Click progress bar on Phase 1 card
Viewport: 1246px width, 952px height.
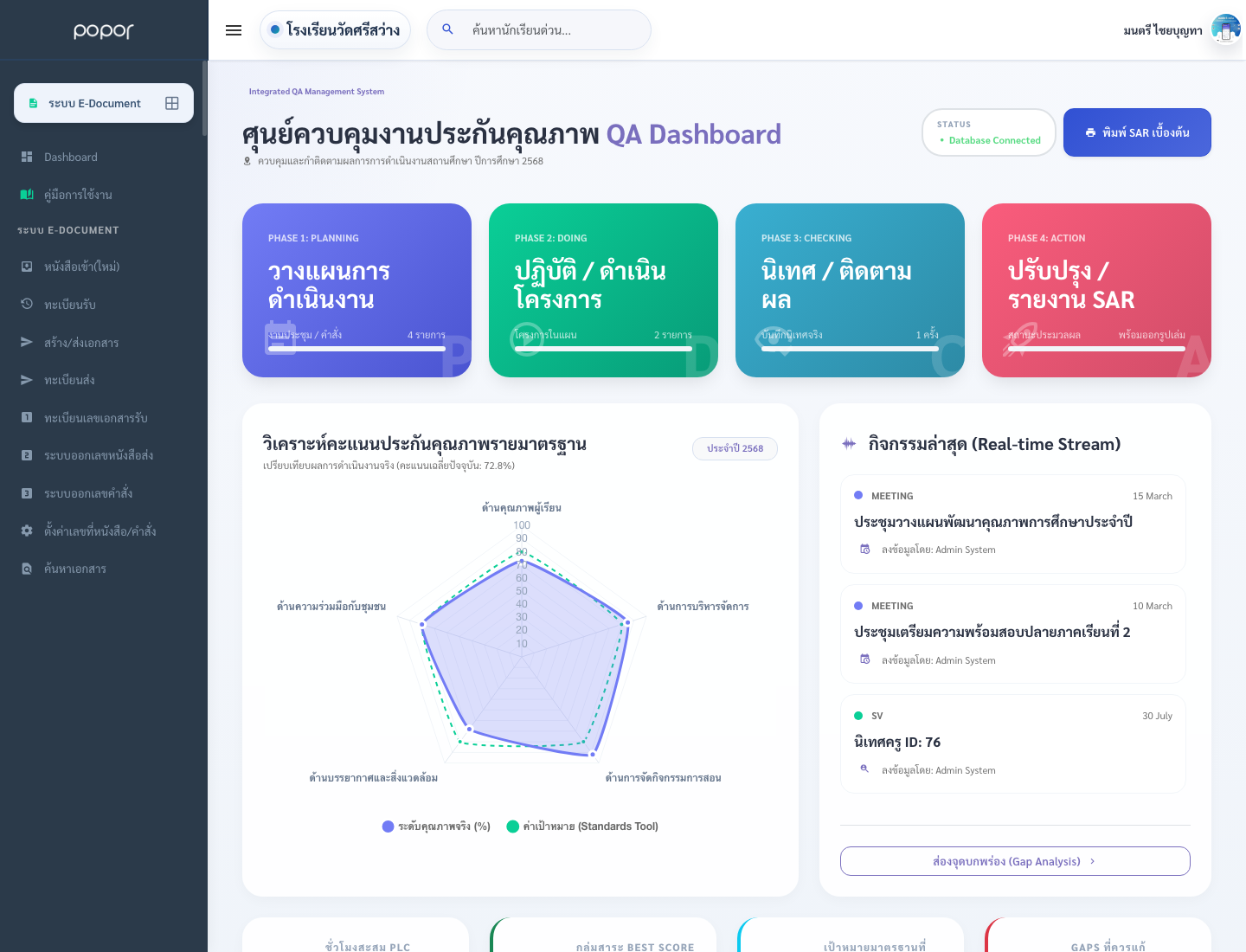point(356,349)
